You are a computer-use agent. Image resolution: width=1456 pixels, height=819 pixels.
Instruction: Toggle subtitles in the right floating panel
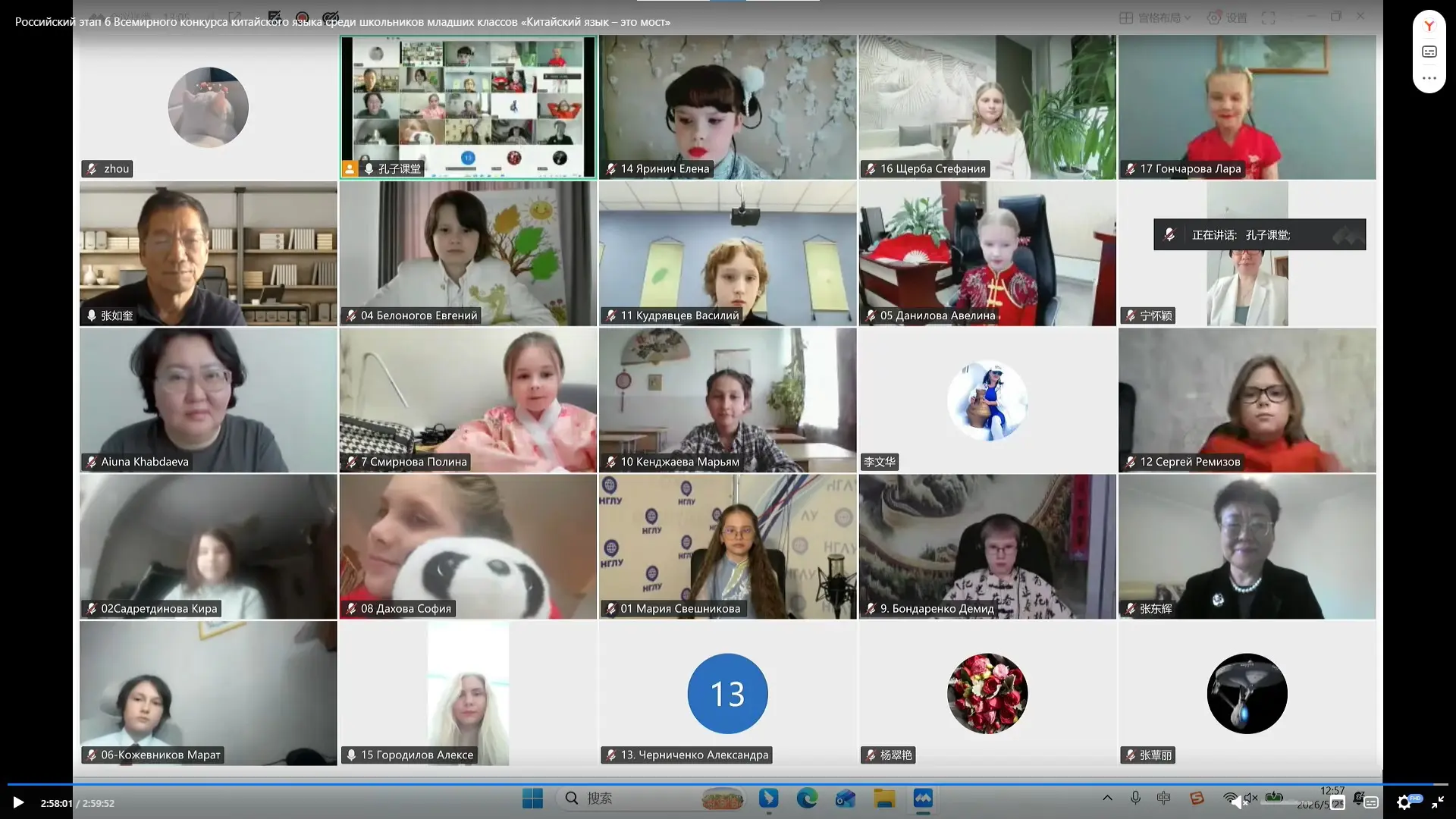coord(1429,52)
